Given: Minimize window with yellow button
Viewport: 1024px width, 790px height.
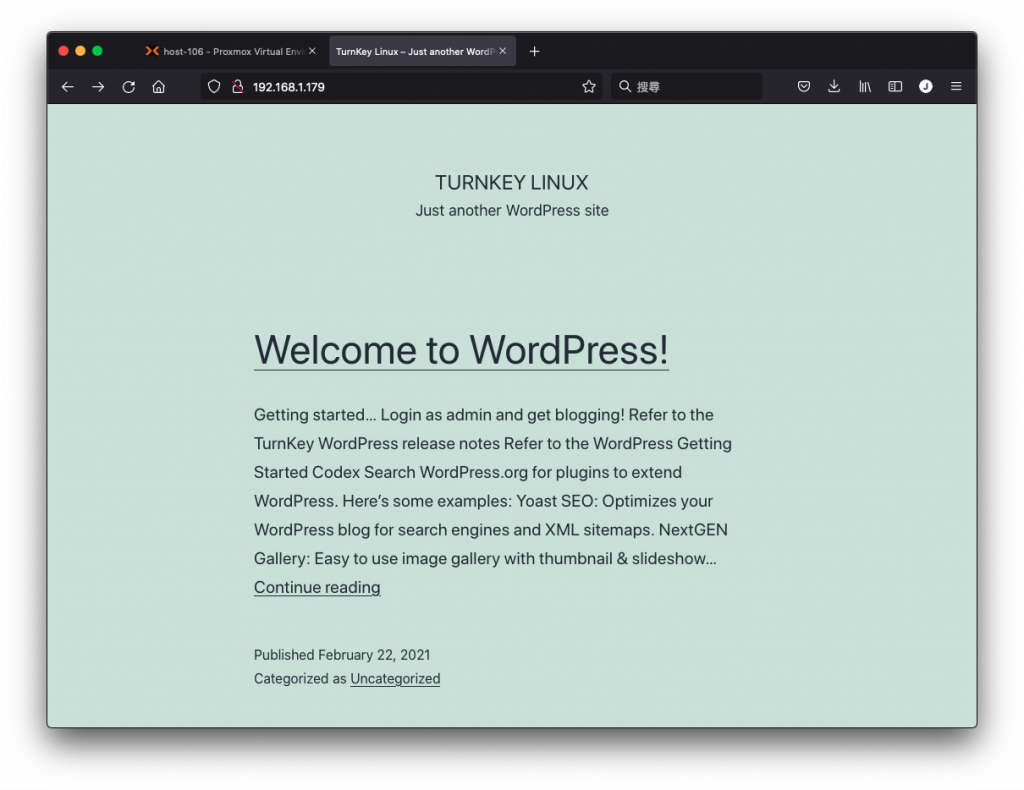Looking at the screenshot, I should tap(80, 51).
